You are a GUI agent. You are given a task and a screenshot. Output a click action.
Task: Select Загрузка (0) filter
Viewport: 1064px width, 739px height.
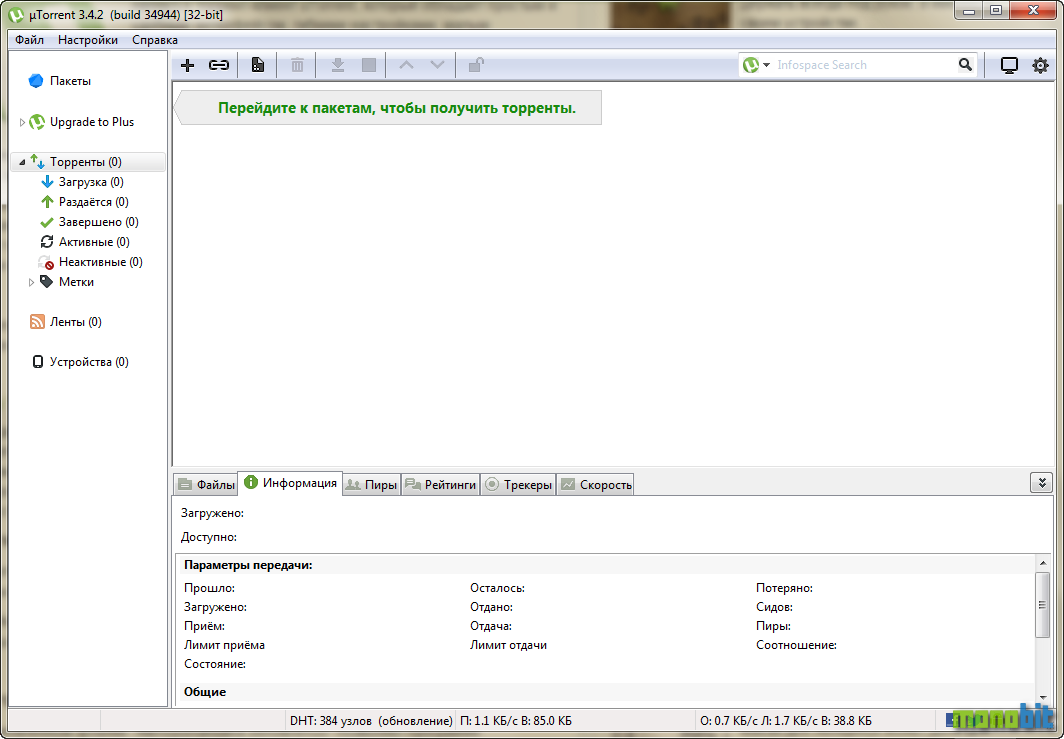91,182
